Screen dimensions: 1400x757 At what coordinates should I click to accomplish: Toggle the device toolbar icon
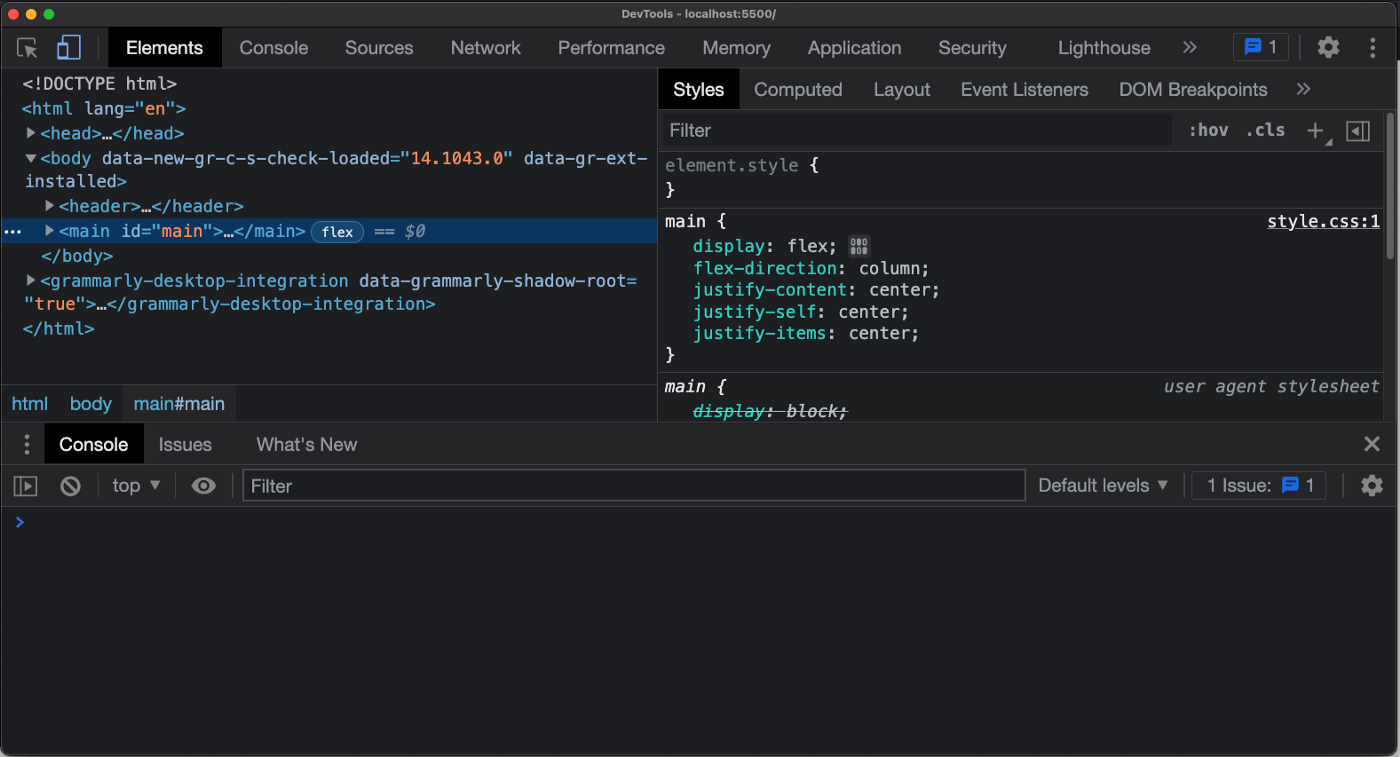(x=68, y=48)
